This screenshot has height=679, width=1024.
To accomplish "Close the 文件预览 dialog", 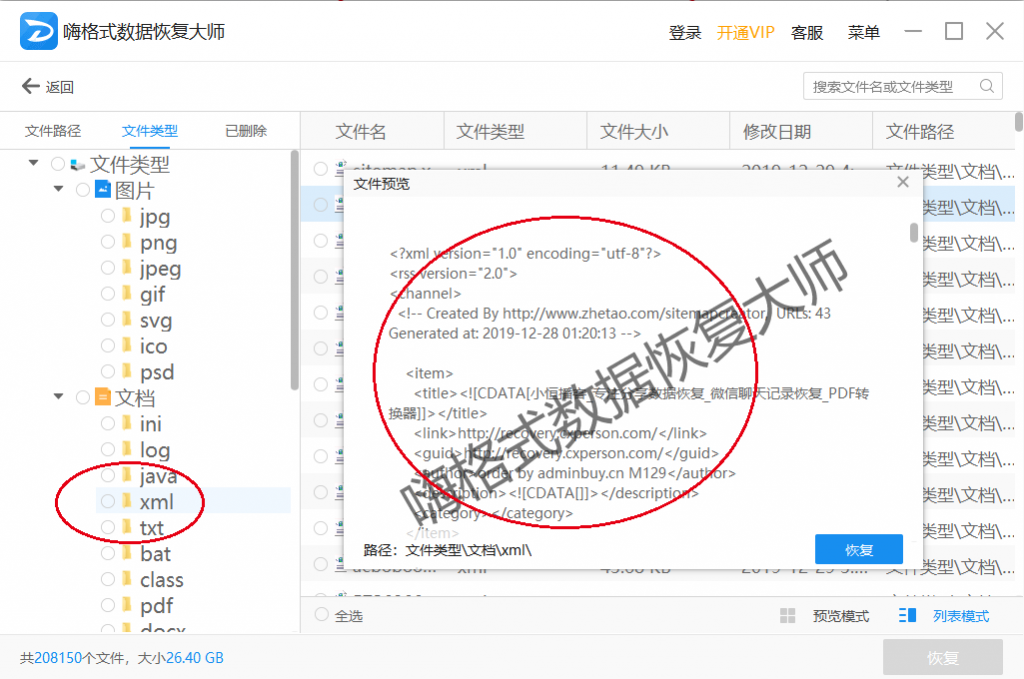I will click(903, 182).
